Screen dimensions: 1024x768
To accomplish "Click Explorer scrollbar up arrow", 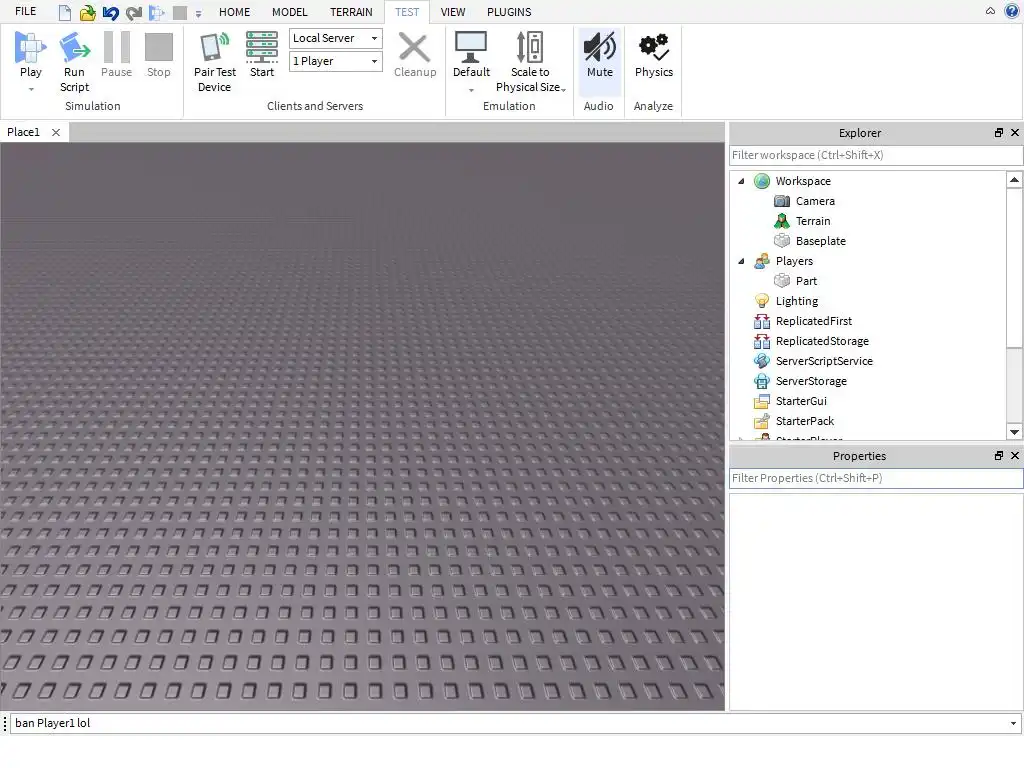I will (x=1014, y=180).
